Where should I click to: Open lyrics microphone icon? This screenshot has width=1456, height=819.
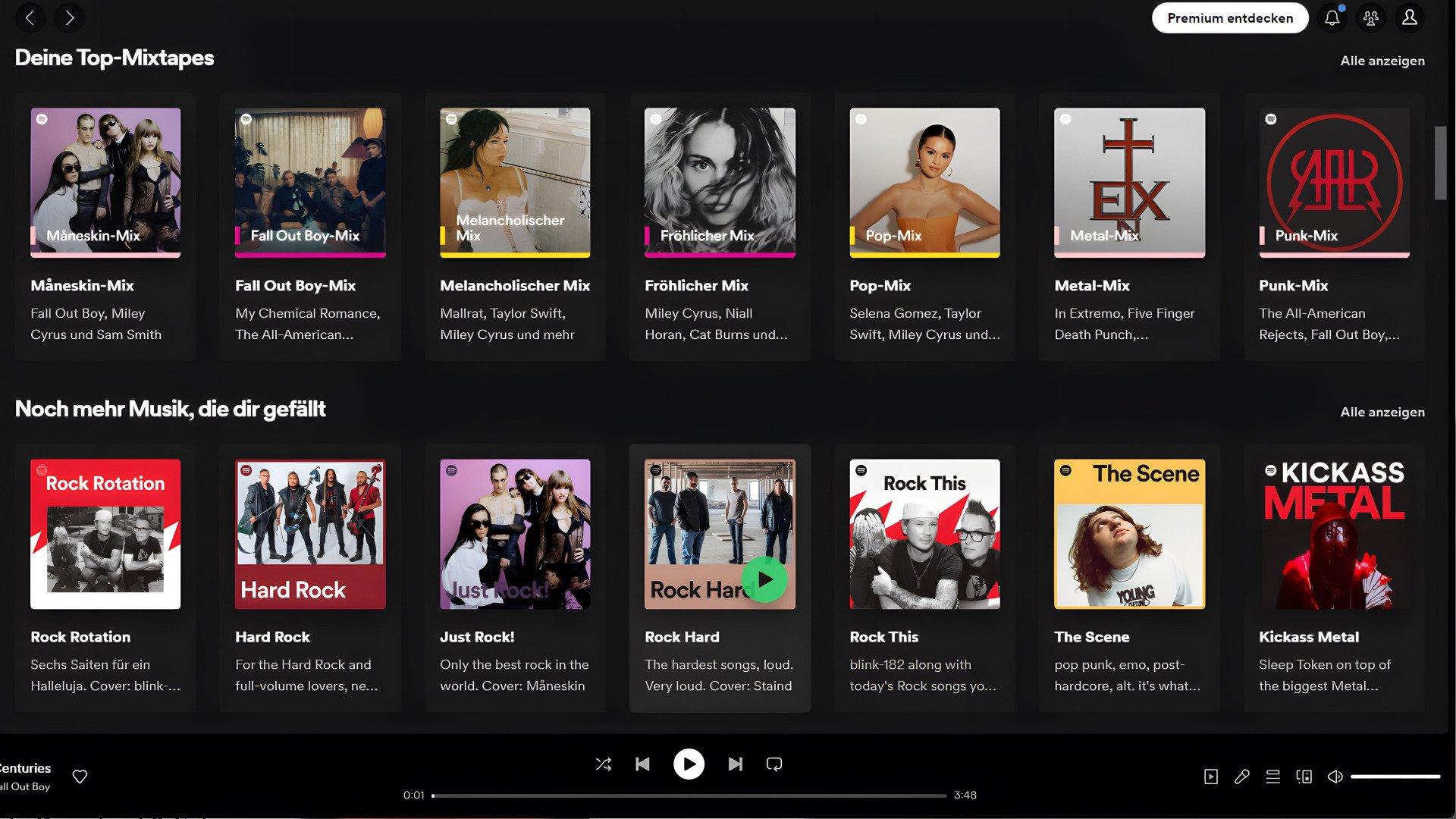click(x=1242, y=777)
